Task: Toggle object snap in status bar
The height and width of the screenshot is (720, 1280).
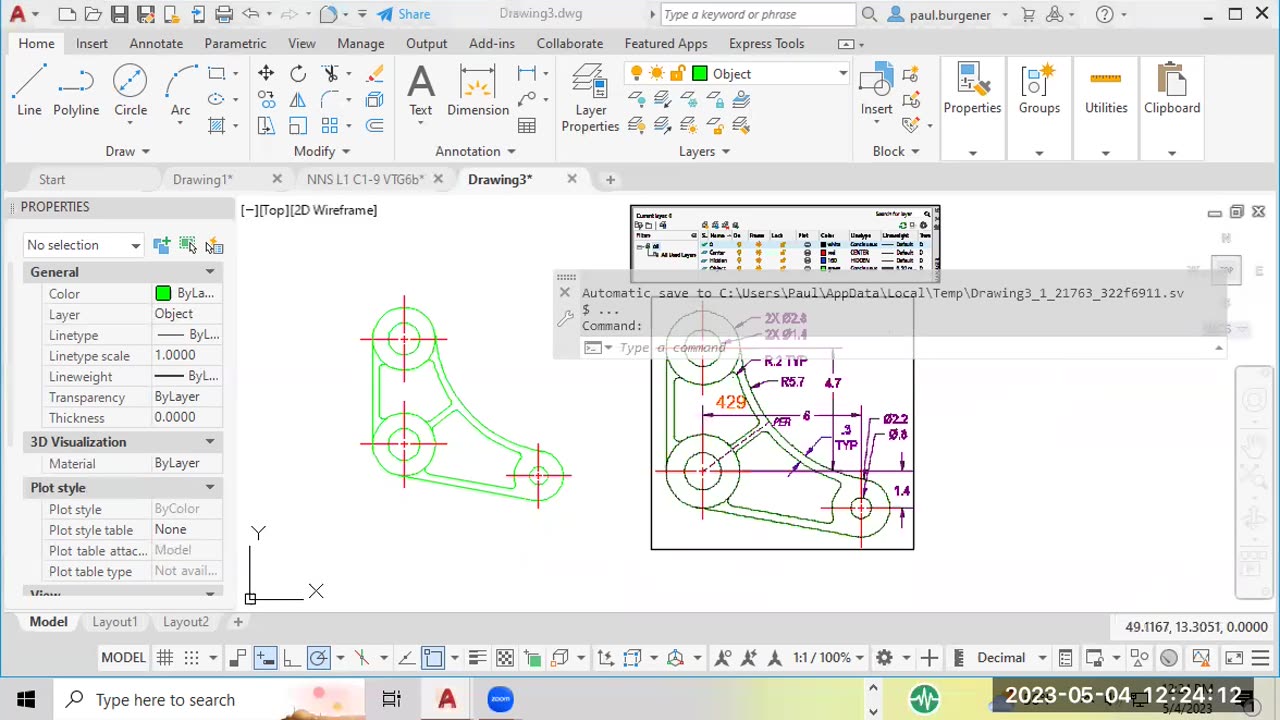Action: tap(433, 657)
